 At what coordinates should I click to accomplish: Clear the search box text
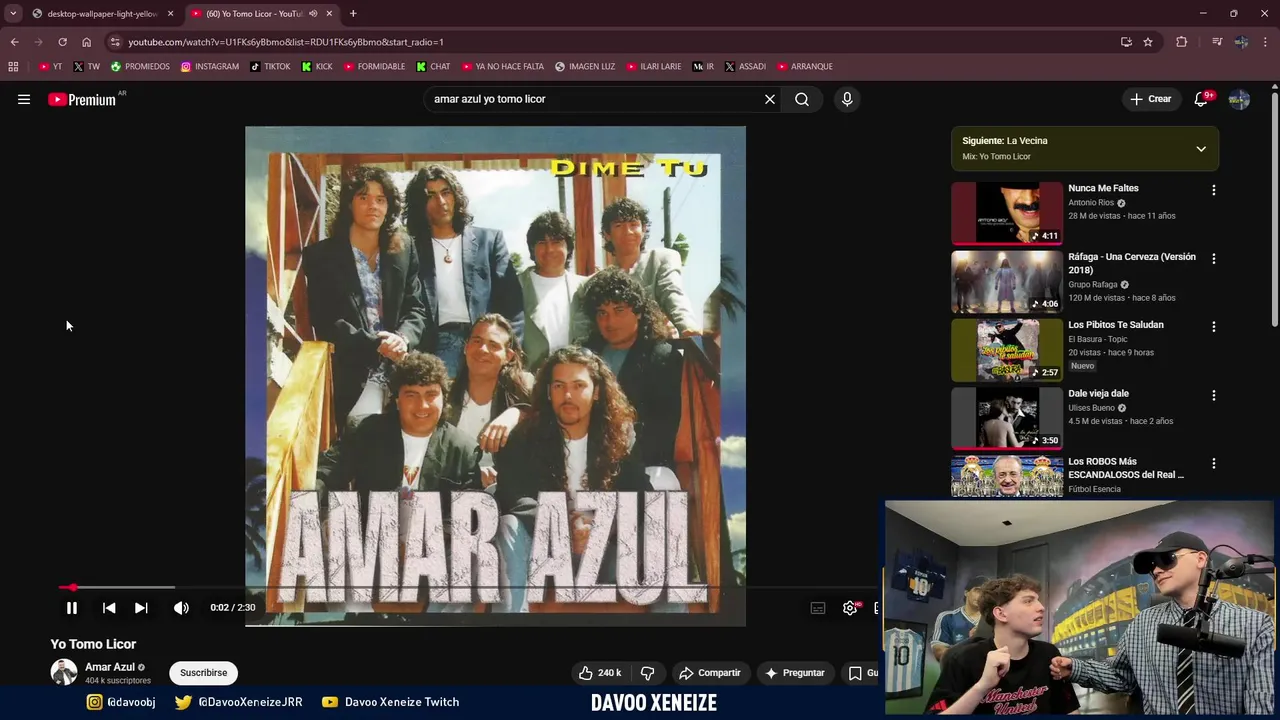click(770, 99)
